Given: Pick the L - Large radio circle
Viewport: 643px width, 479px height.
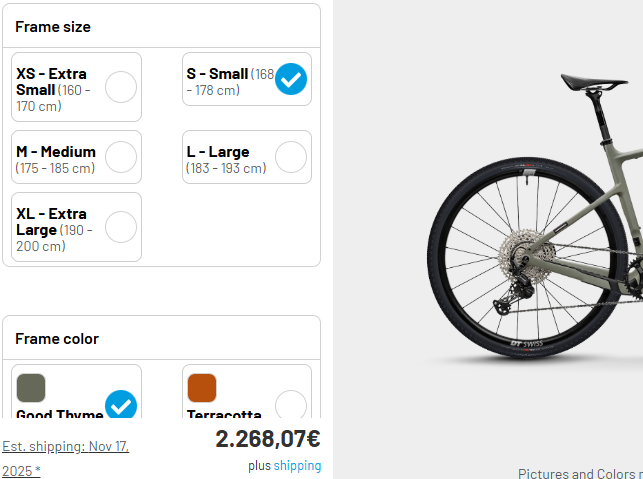Looking at the screenshot, I should coord(291,157).
